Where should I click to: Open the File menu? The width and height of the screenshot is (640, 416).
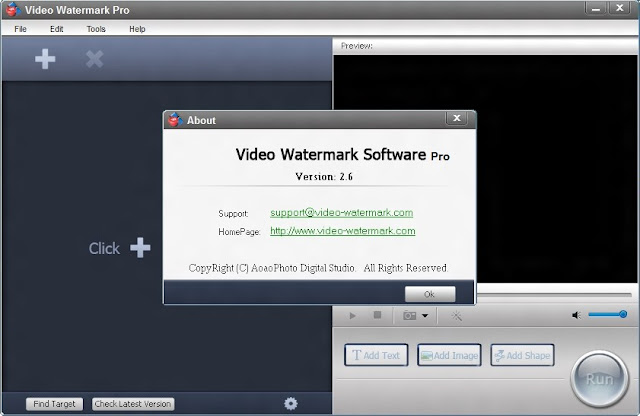tap(20, 29)
